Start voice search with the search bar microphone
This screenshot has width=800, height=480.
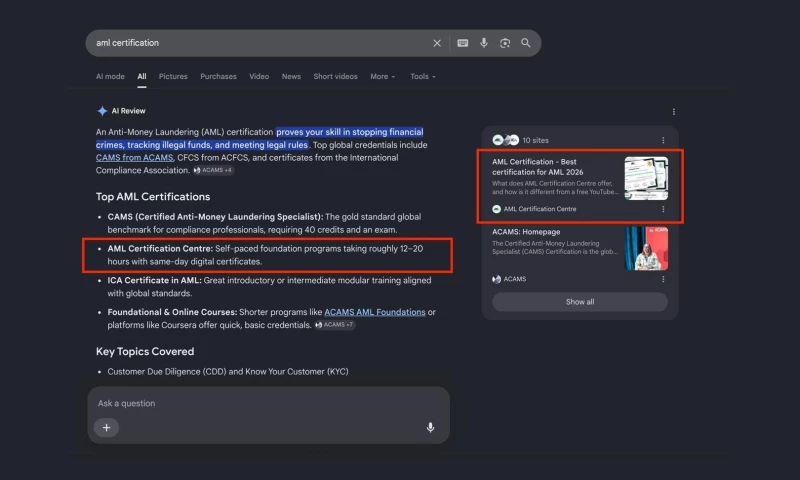coord(484,43)
